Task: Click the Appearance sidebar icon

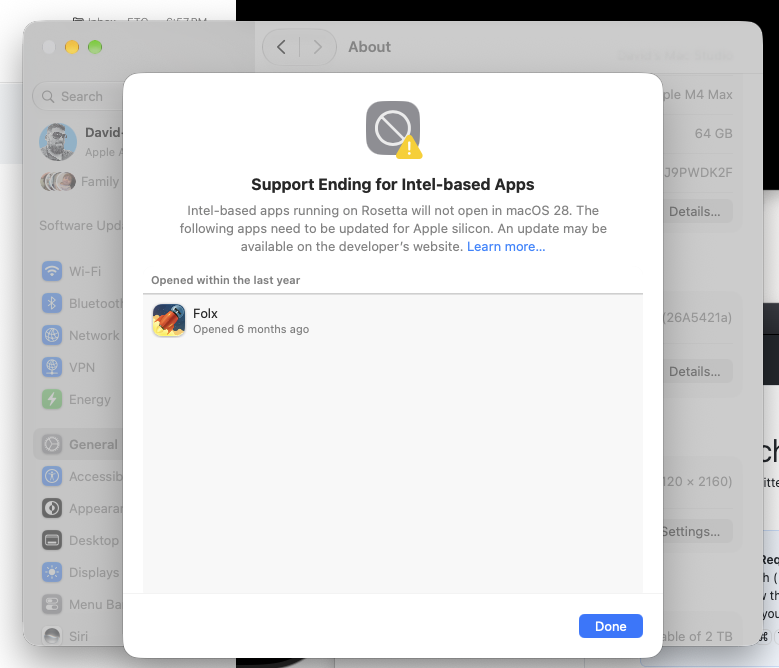Action: (52, 508)
